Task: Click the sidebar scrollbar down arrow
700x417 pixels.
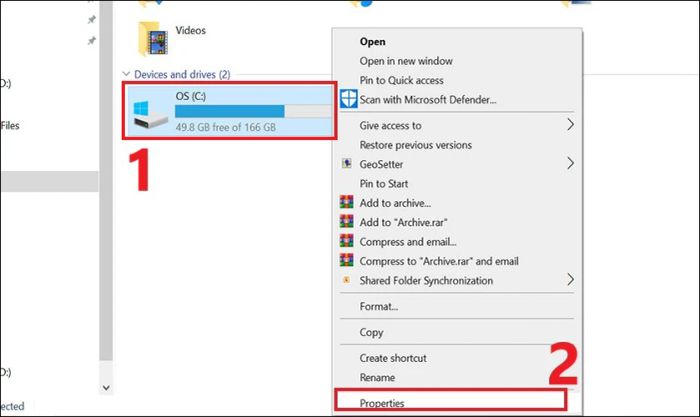Action: 106,388
